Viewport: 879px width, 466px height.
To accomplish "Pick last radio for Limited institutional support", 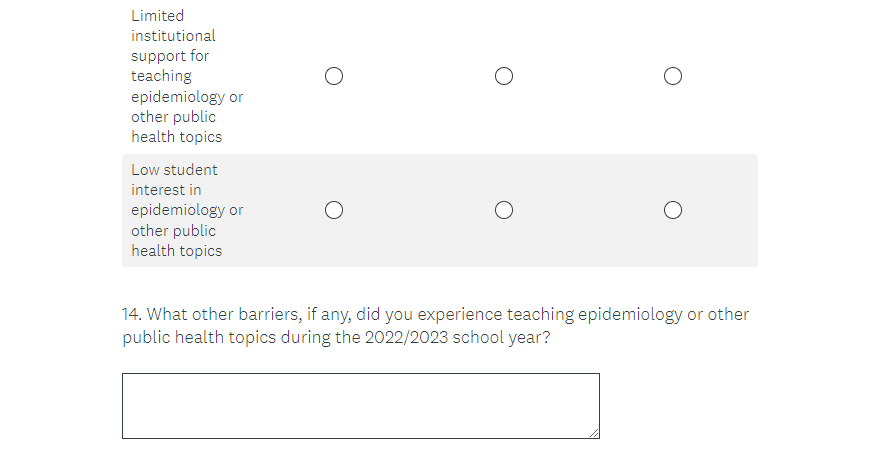I will [x=673, y=76].
